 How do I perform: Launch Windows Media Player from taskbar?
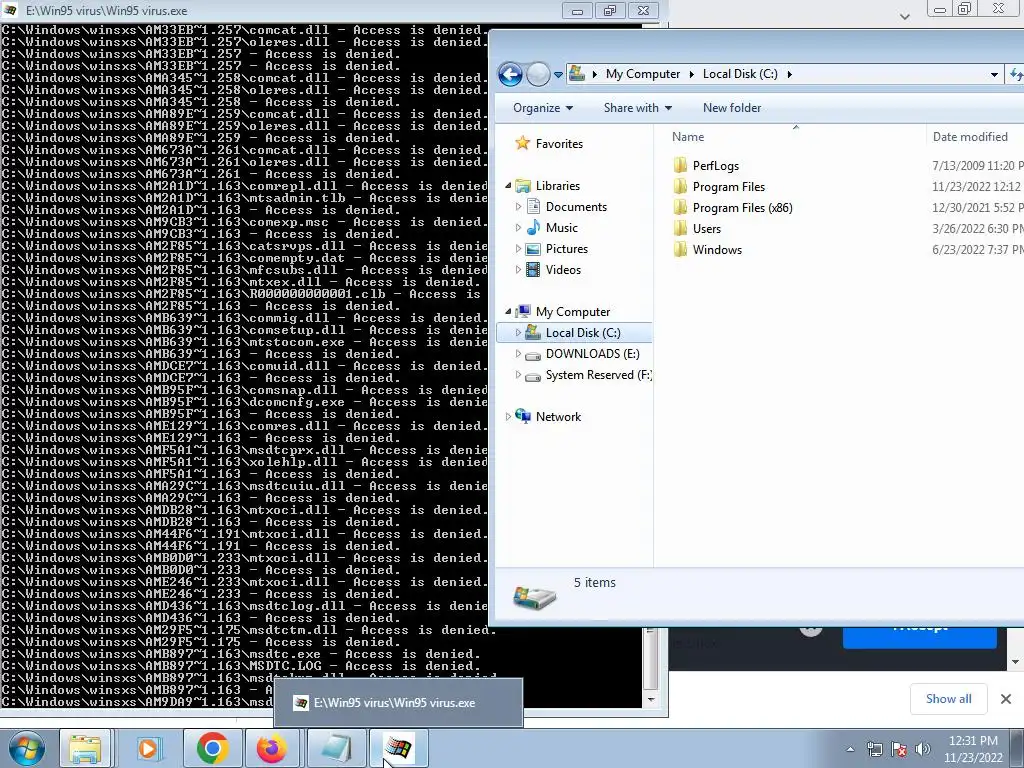point(148,748)
